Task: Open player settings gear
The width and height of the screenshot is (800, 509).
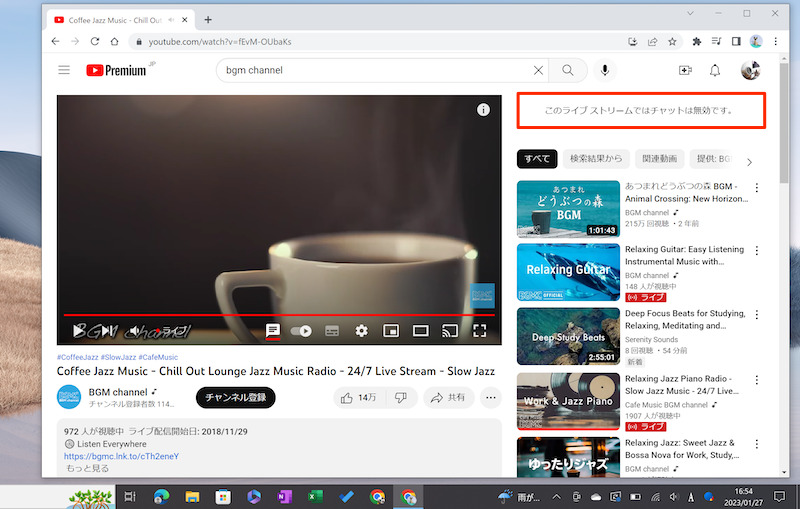Action: tap(361, 331)
